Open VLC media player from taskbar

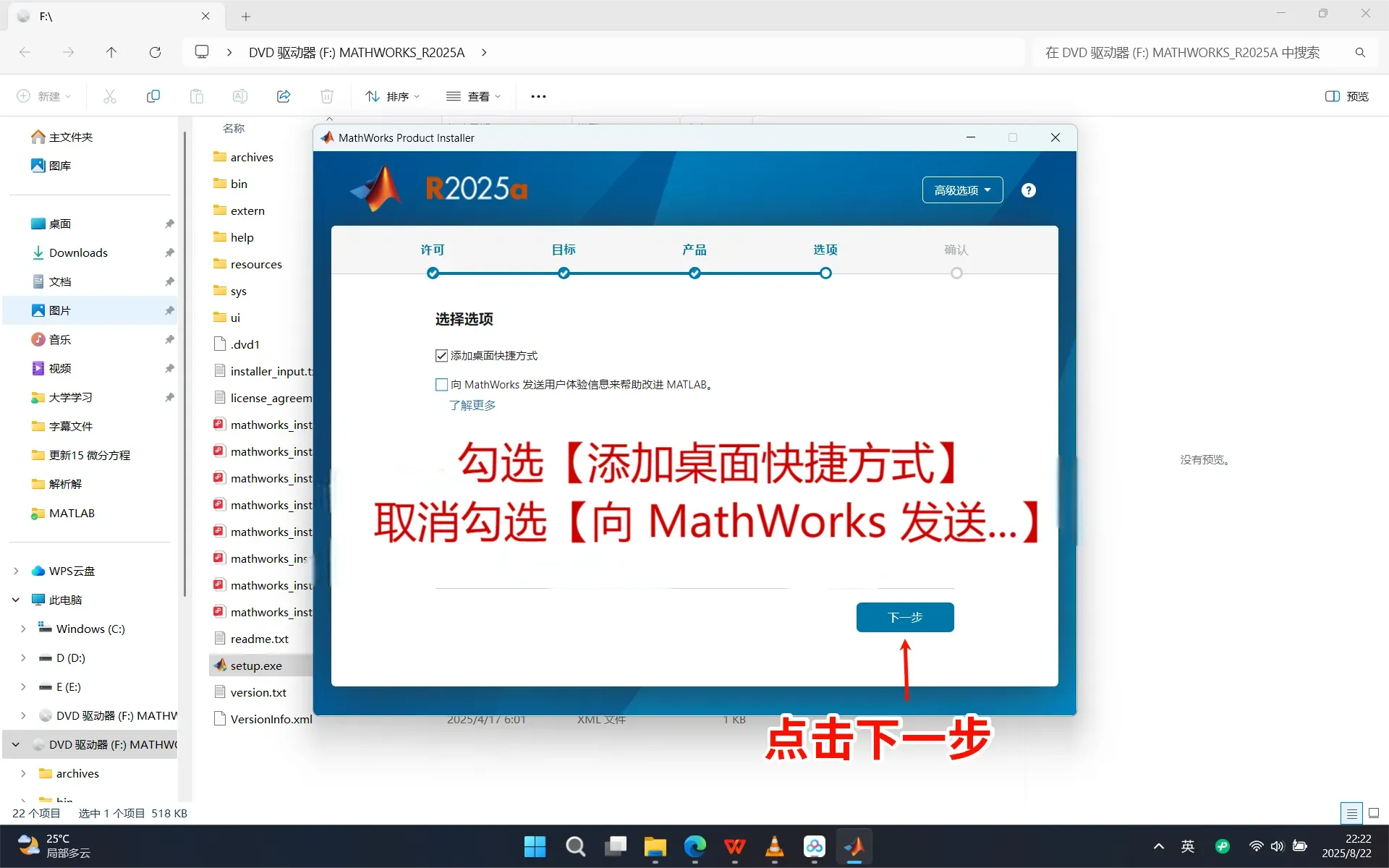(x=774, y=846)
